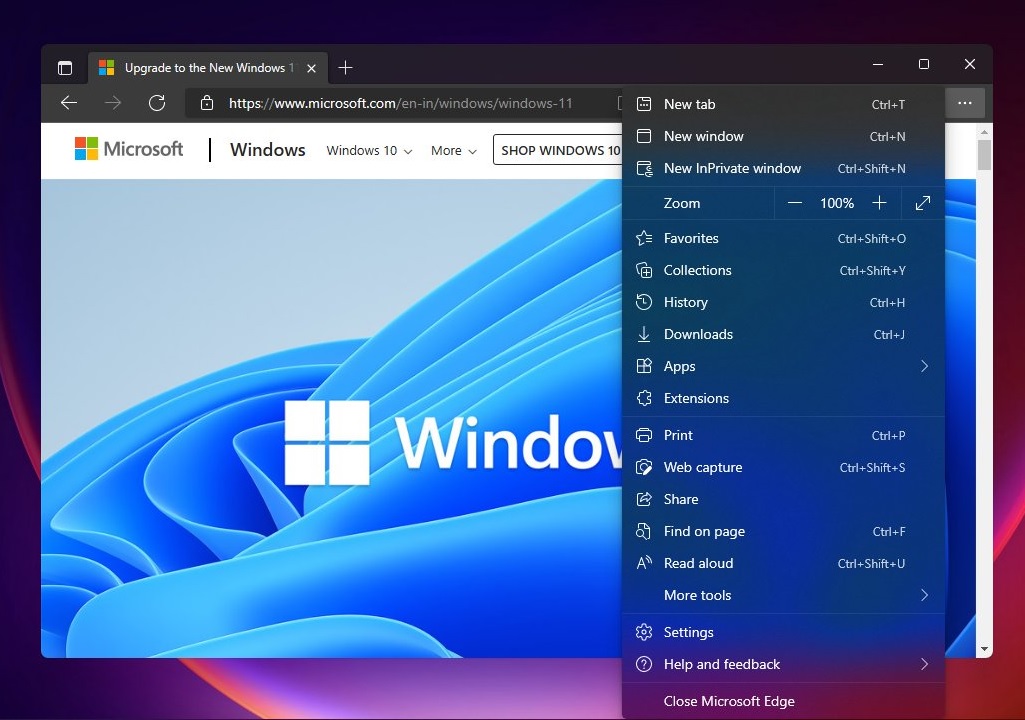1025x720 pixels.
Task: Click the back navigation arrow
Action: tap(68, 102)
